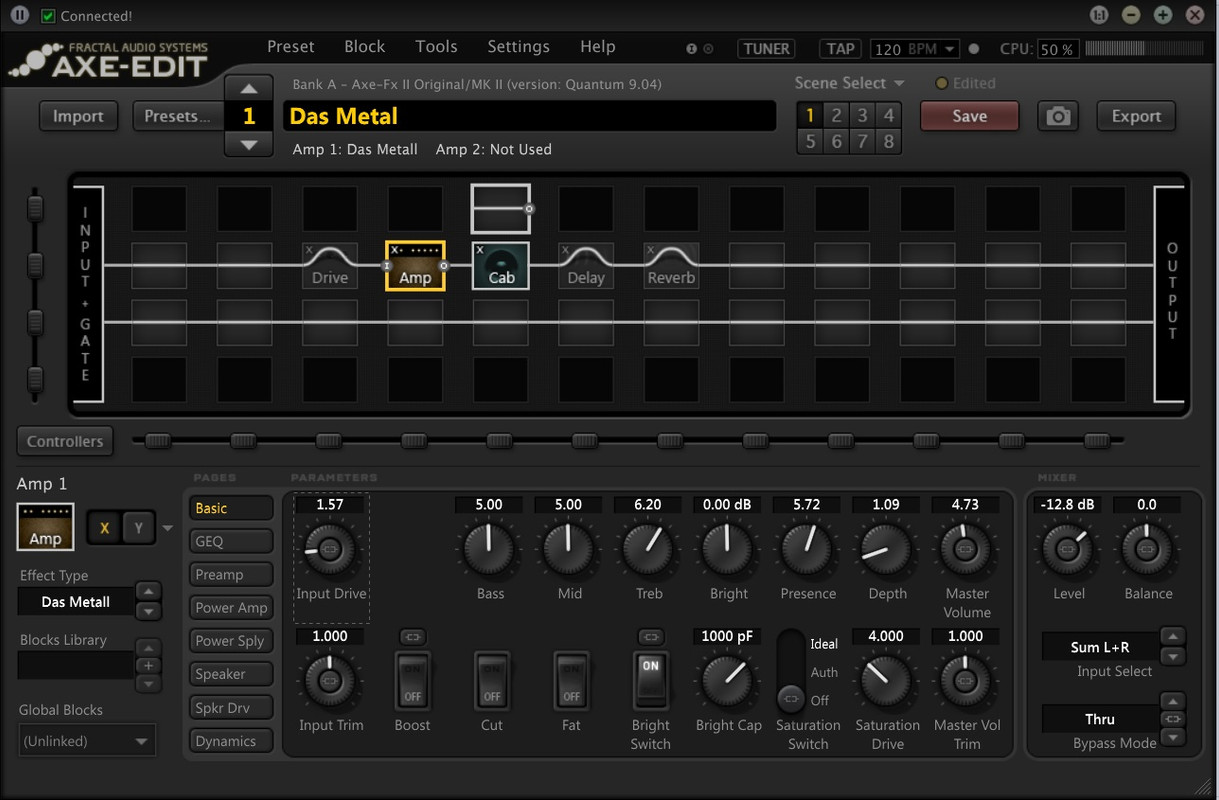This screenshot has height=800, width=1219.
Task: Click the pause icon in title bar
Action: pos(20,15)
